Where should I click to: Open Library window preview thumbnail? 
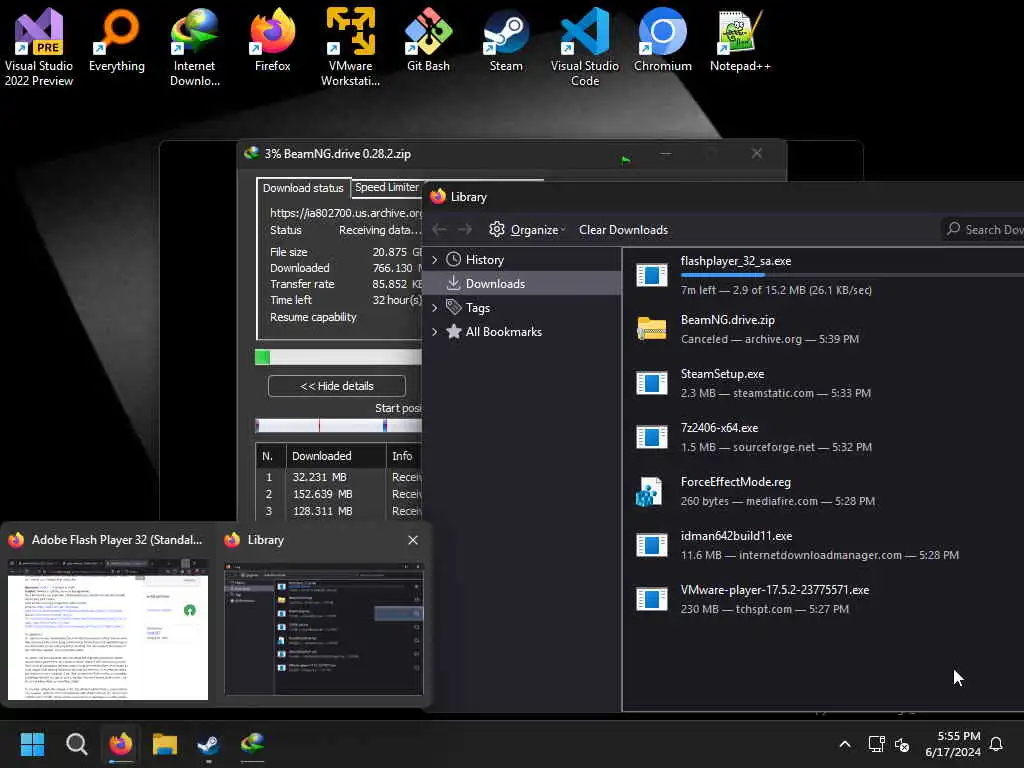click(x=324, y=629)
